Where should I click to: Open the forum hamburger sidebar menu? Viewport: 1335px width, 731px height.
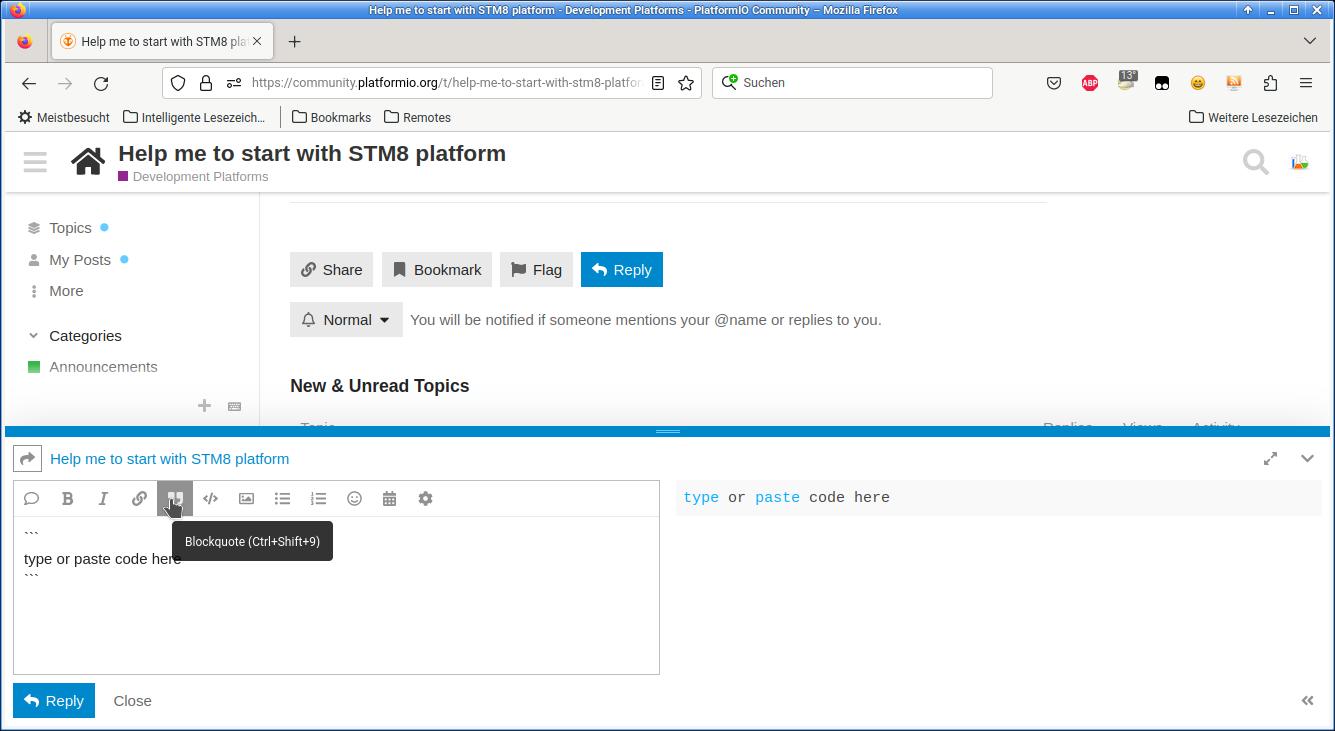35,162
